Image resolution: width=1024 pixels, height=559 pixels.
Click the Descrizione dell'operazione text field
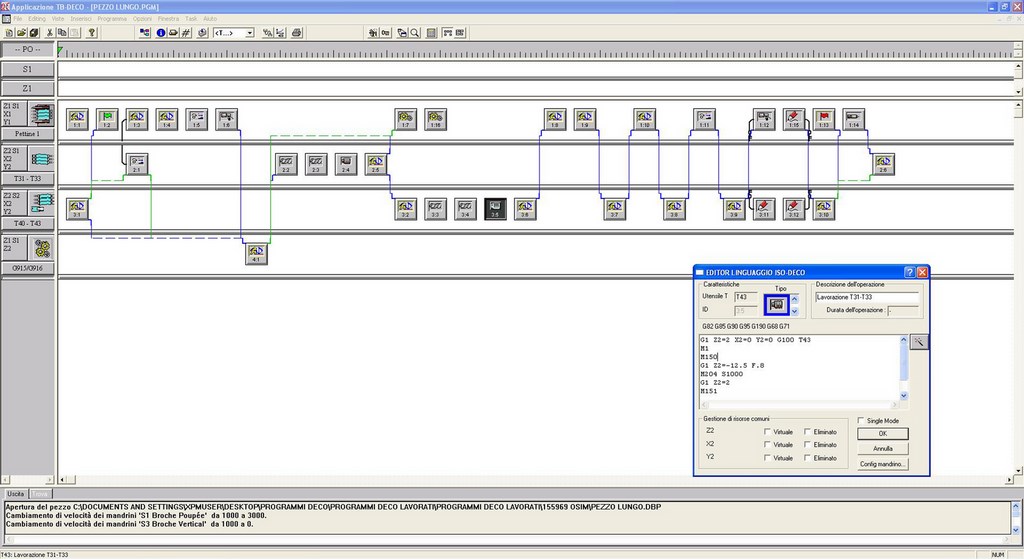[x=866, y=297]
